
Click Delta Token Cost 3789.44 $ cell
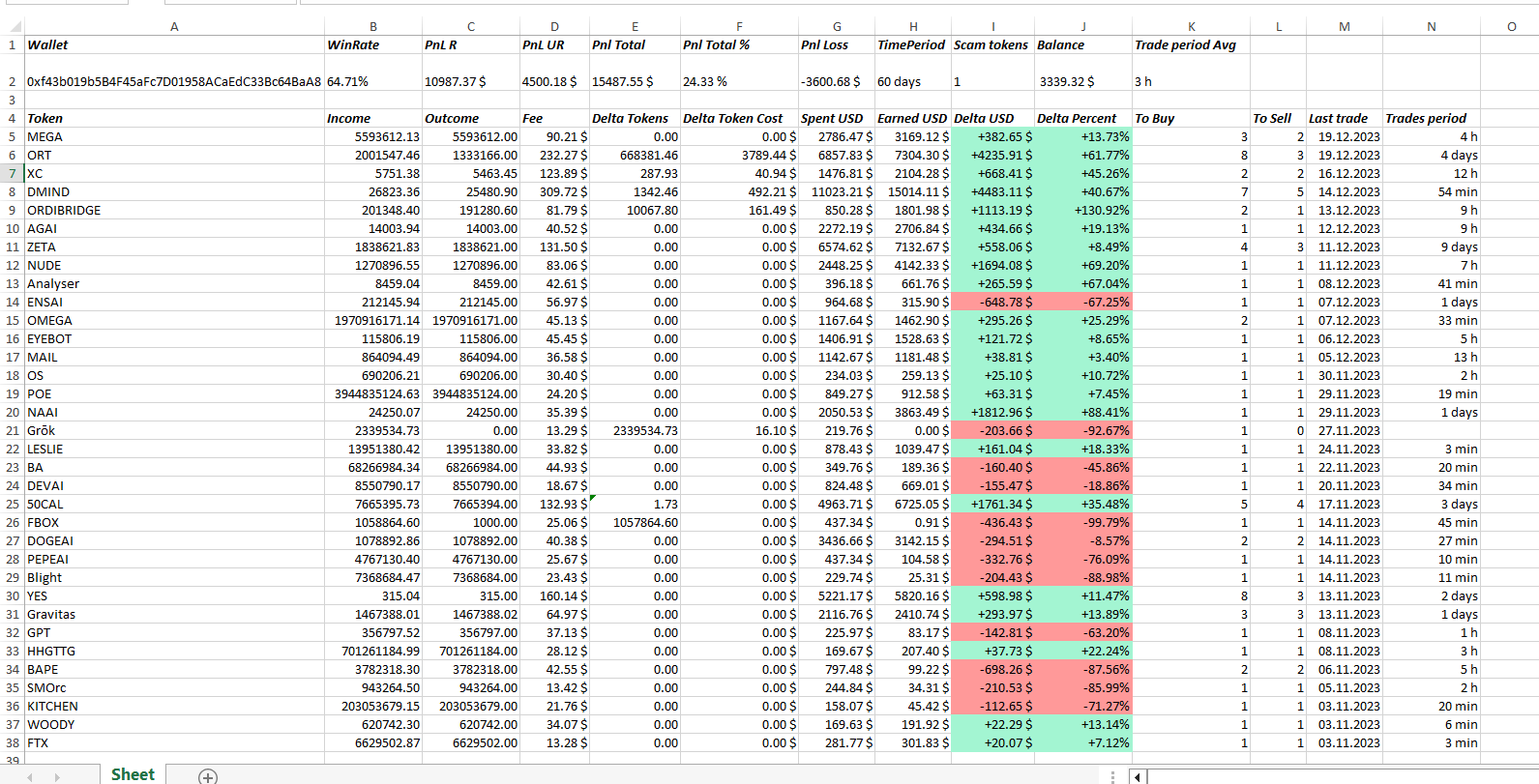pyautogui.click(x=739, y=156)
